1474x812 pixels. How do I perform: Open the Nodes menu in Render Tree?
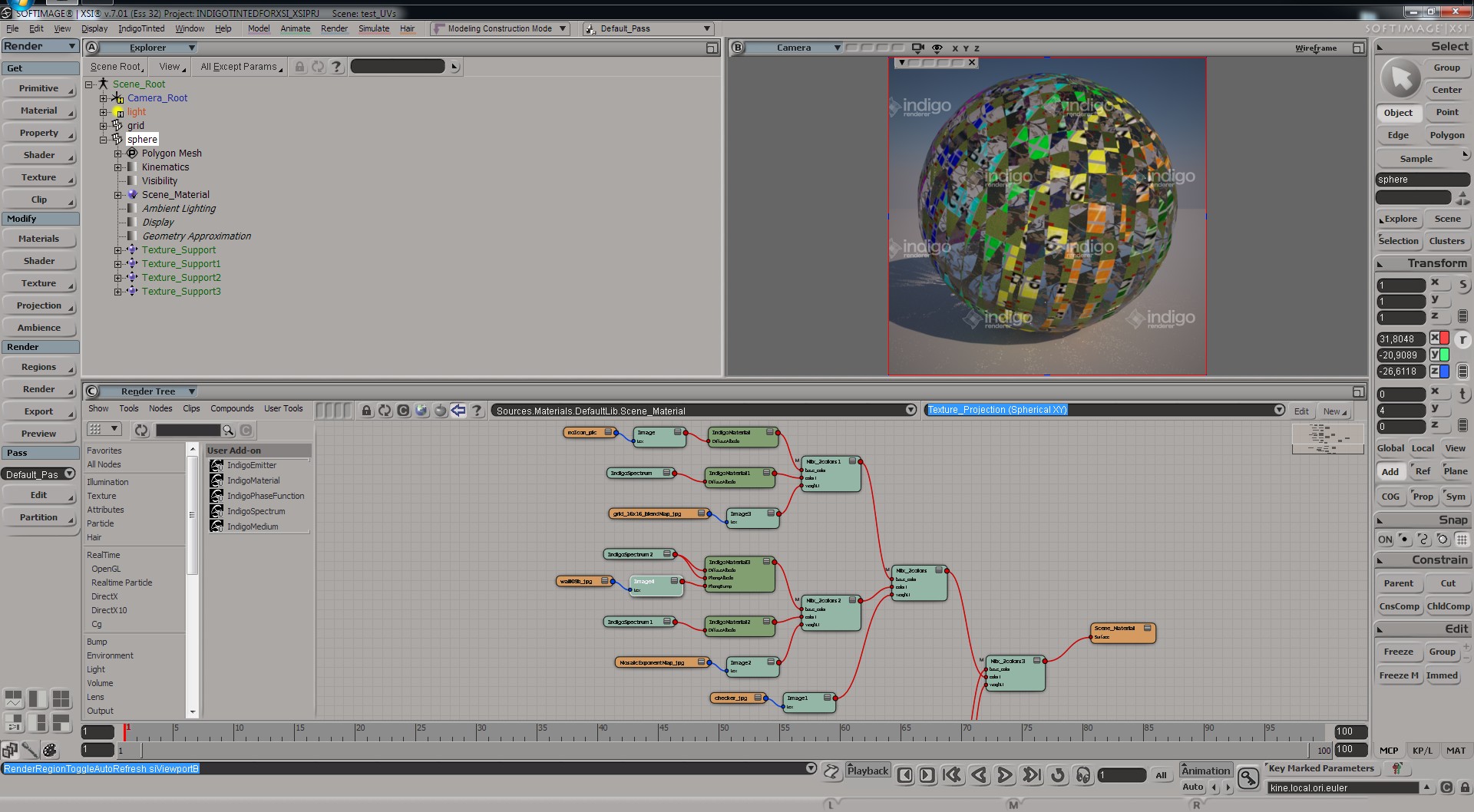160,408
